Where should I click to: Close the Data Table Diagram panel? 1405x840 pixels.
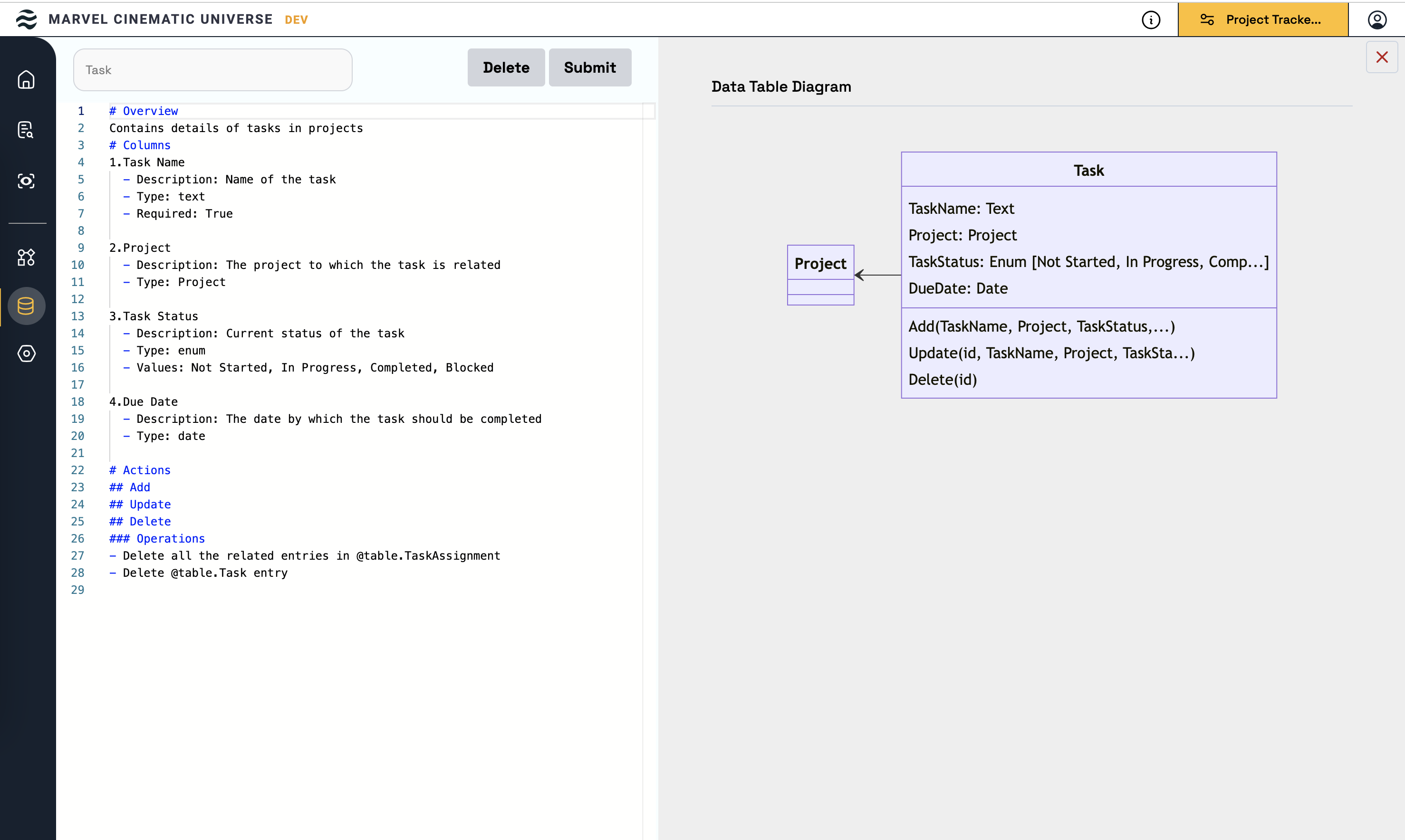(x=1381, y=57)
